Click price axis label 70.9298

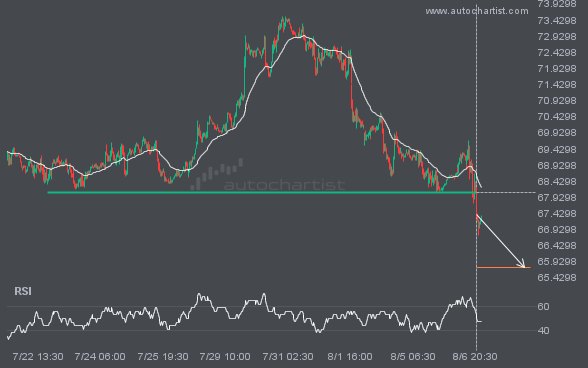point(556,101)
